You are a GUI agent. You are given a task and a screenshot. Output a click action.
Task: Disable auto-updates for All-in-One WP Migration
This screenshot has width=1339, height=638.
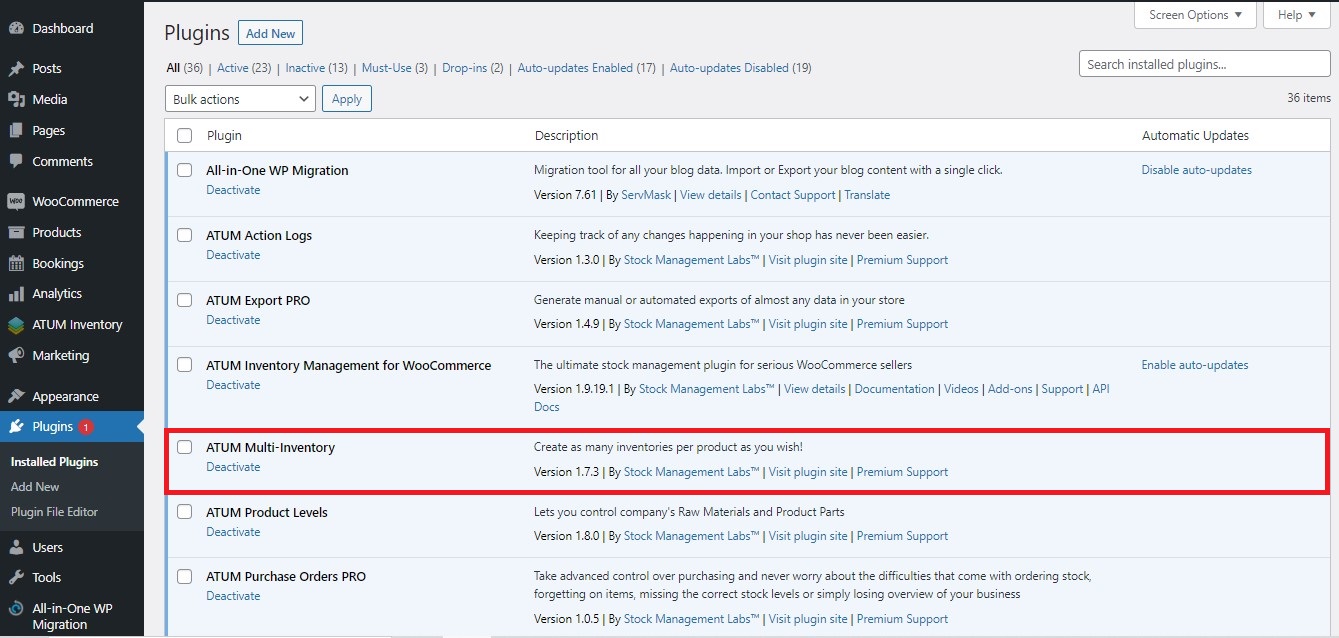tap(1197, 170)
